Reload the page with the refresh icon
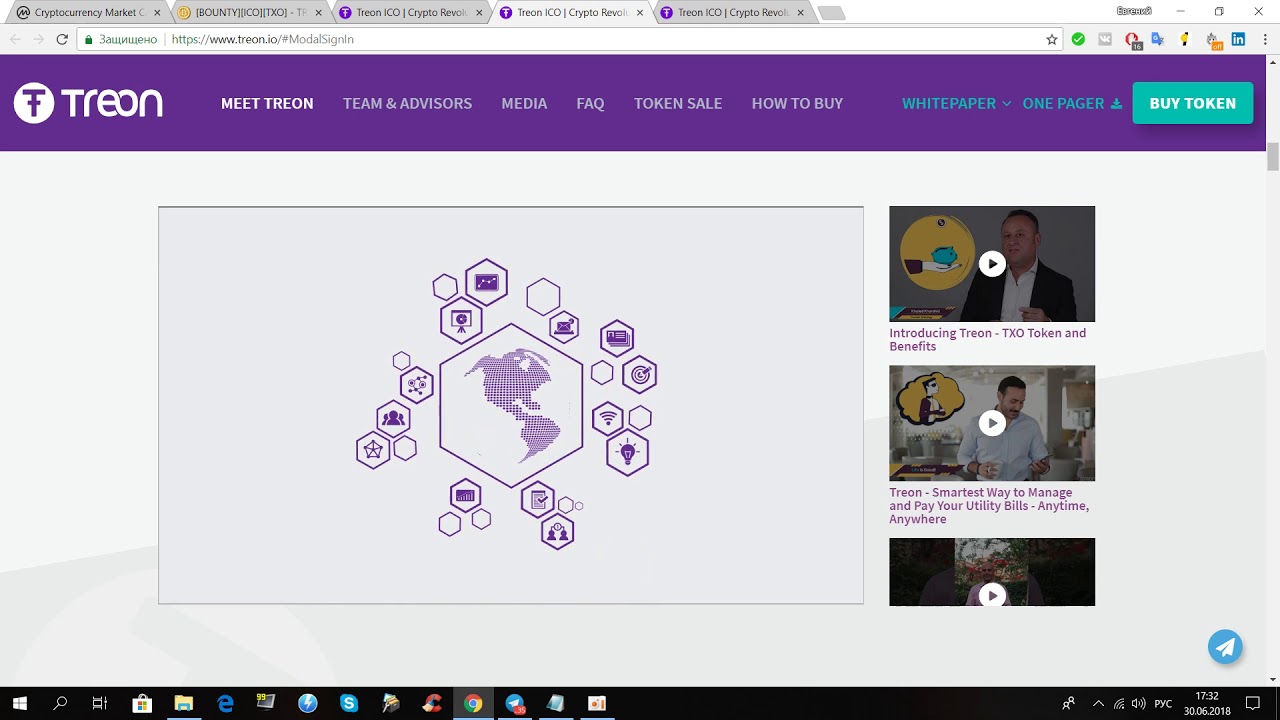This screenshot has height=720, width=1280. coord(62,39)
